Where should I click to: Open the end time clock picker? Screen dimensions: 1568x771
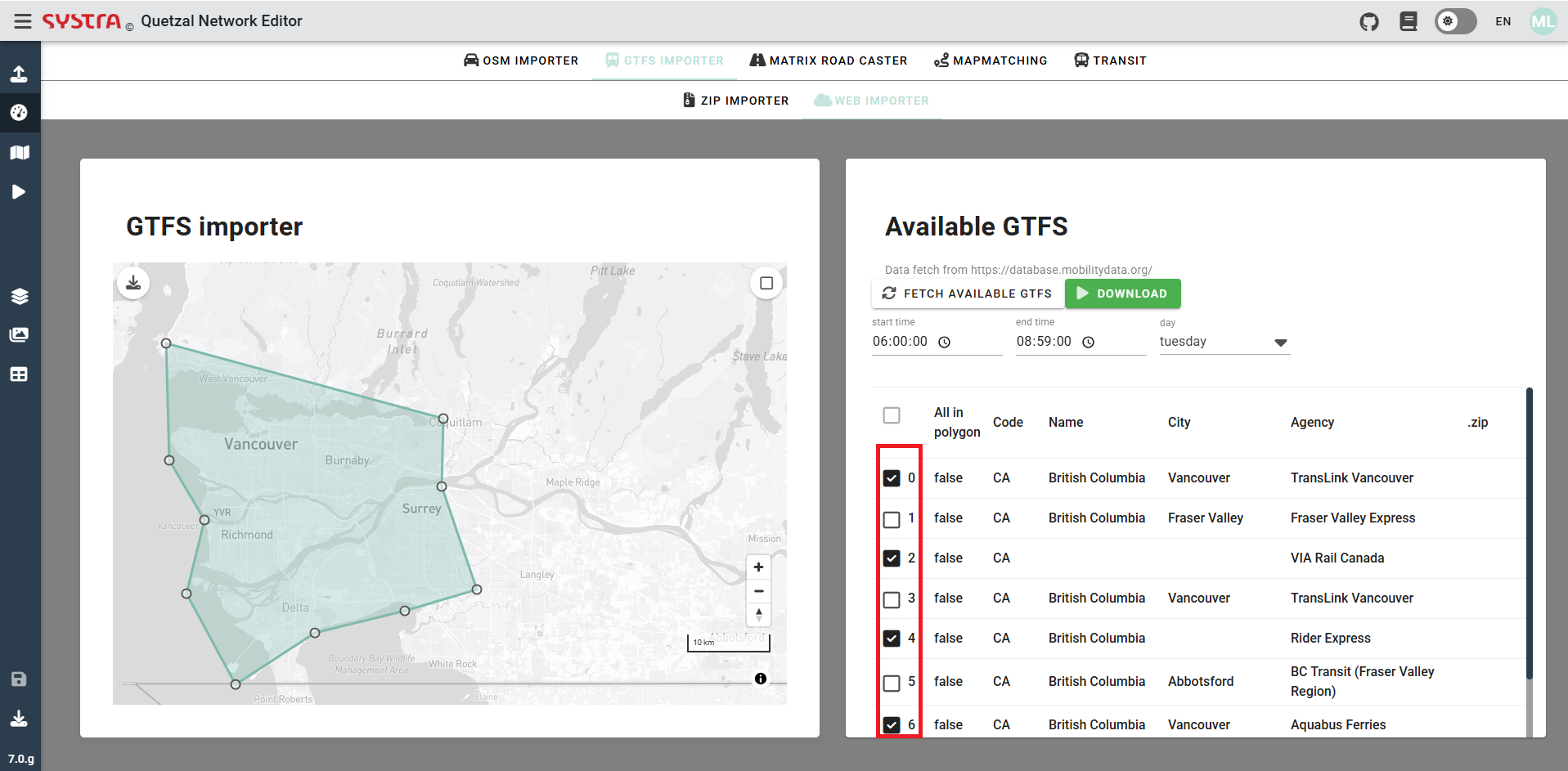pyautogui.click(x=1088, y=343)
